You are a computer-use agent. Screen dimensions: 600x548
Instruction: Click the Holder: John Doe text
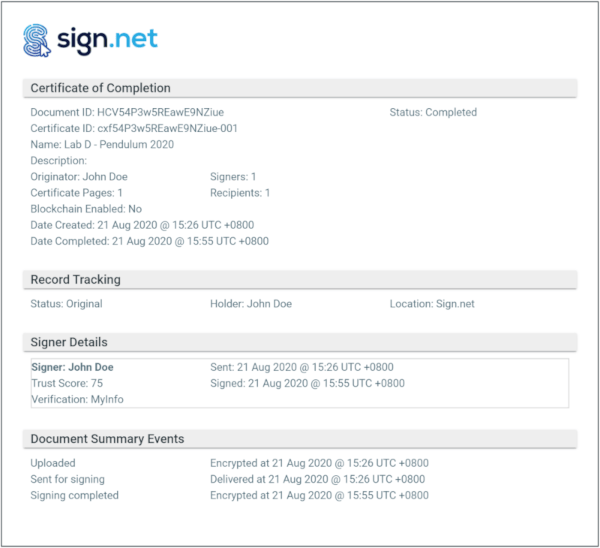click(x=251, y=304)
